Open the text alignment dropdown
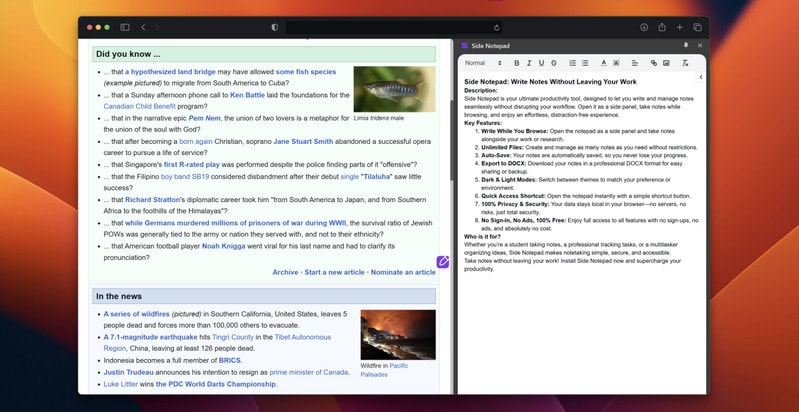Viewport: 799px width, 412px height. [635, 63]
